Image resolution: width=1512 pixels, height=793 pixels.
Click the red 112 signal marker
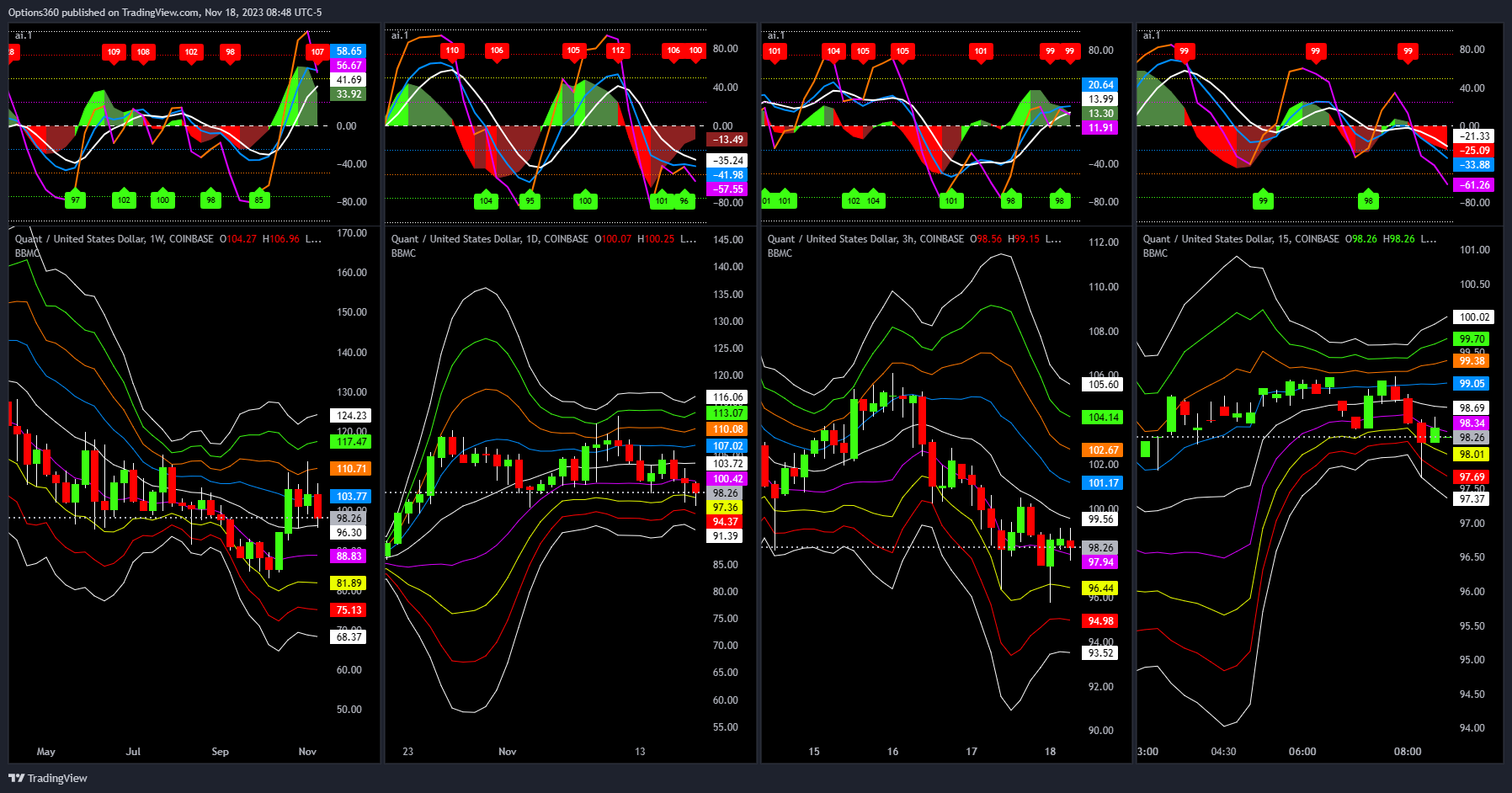618,51
